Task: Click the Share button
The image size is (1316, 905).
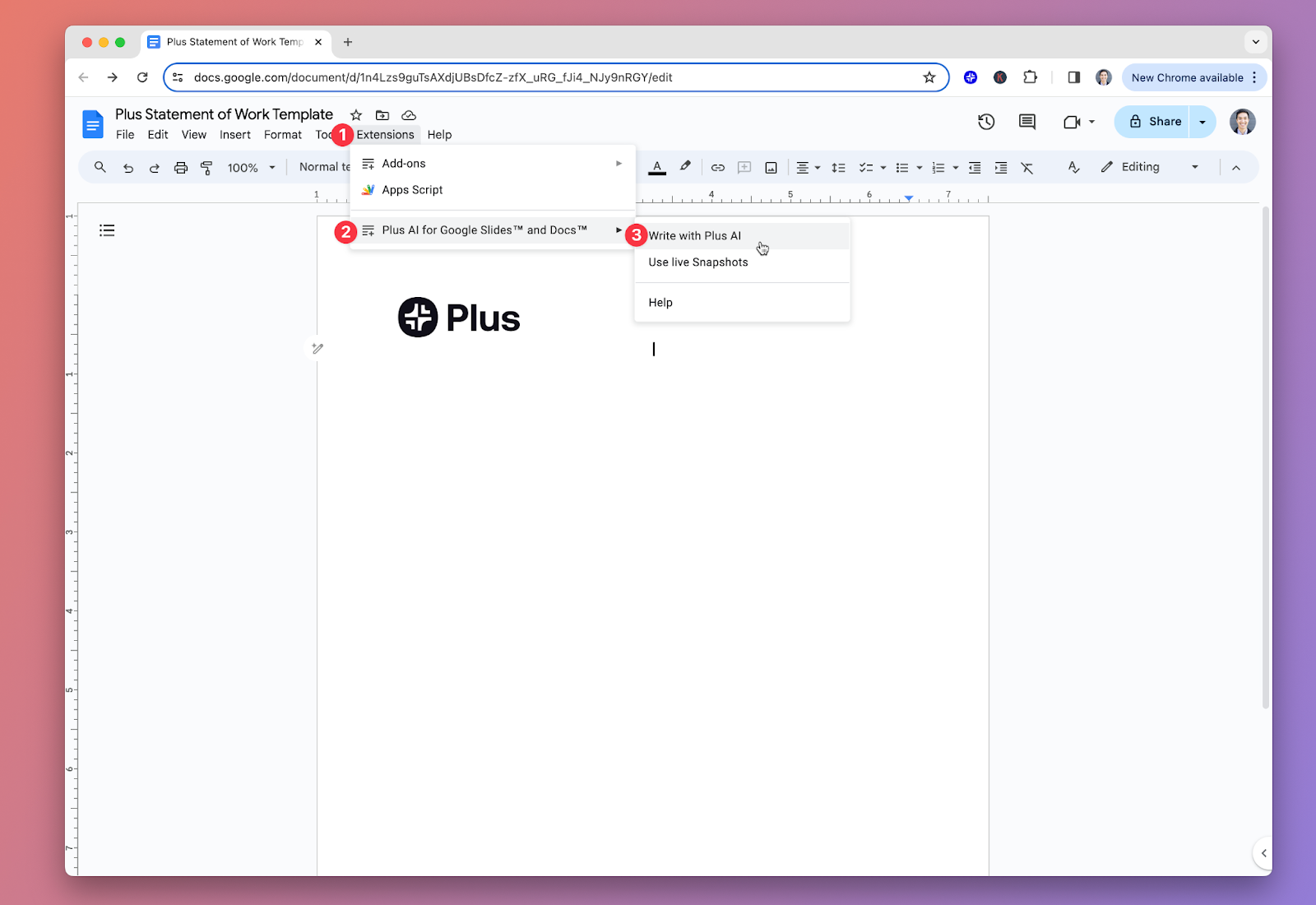Action: (1152, 122)
